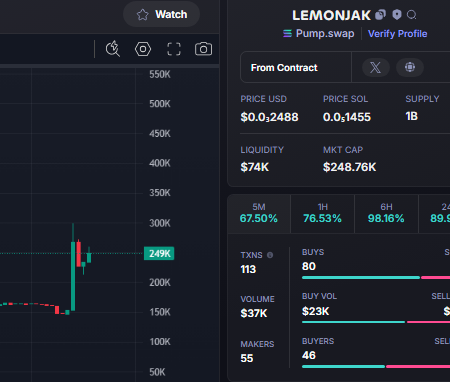450x382 pixels.
Task: Select the 1H timeframe tab
Action: [322, 214]
